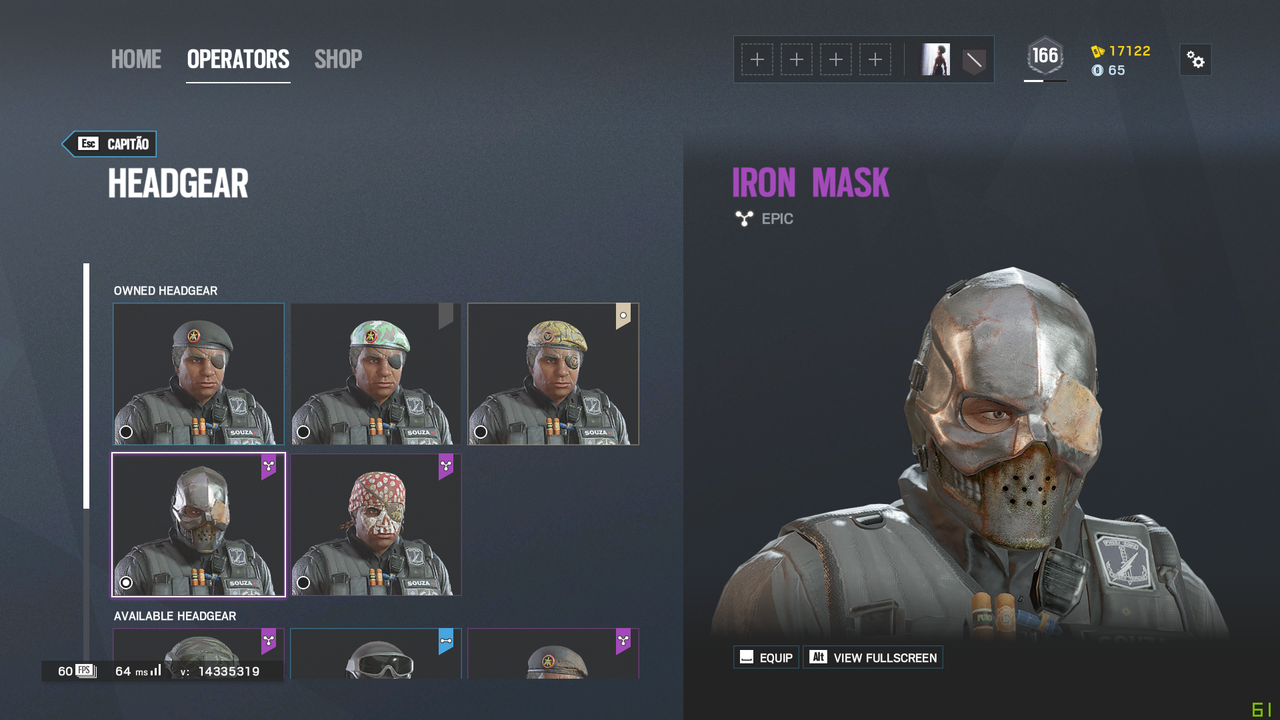
Task: Click the Equip button
Action: coord(766,657)
